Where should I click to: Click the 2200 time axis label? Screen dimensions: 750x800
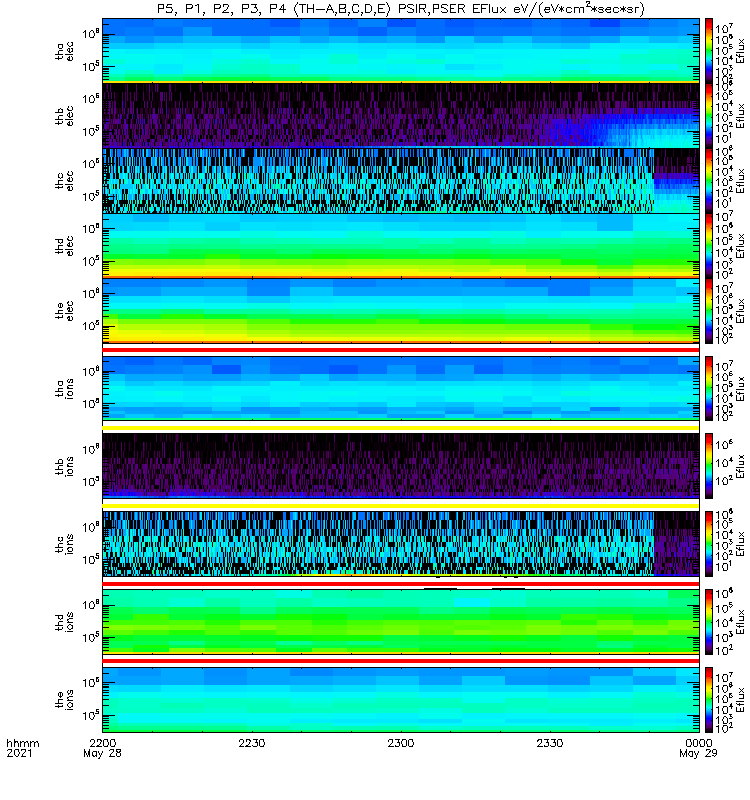pyautogui.click(x=103, y=743)
